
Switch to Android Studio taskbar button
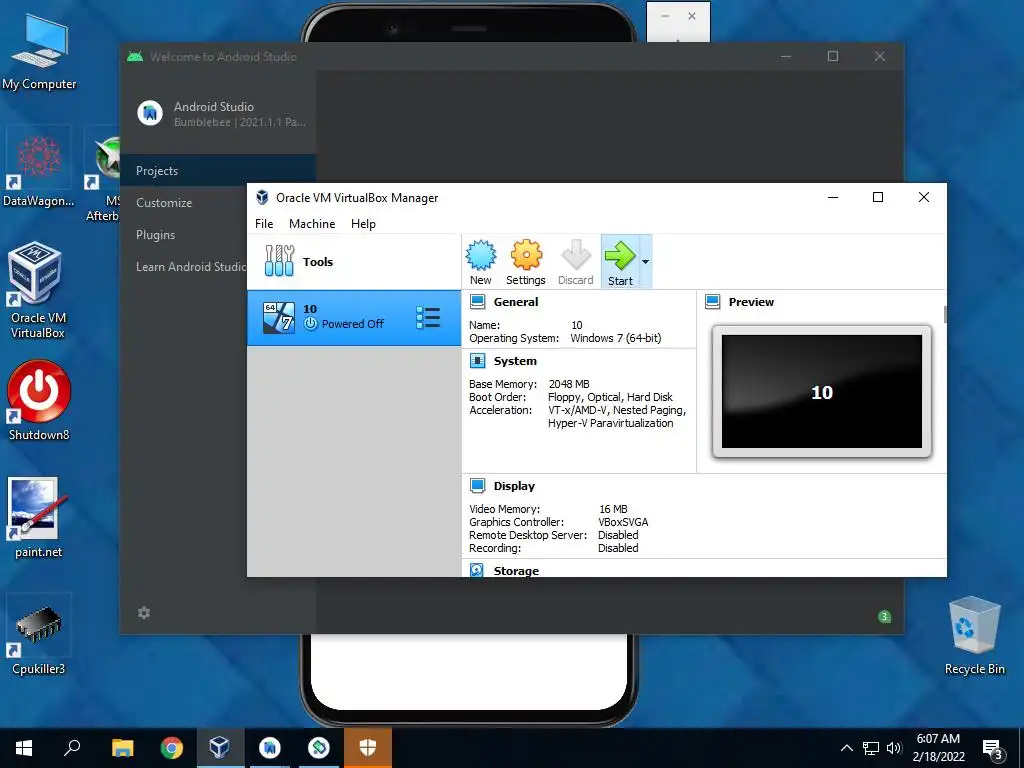tap(270, 748)
